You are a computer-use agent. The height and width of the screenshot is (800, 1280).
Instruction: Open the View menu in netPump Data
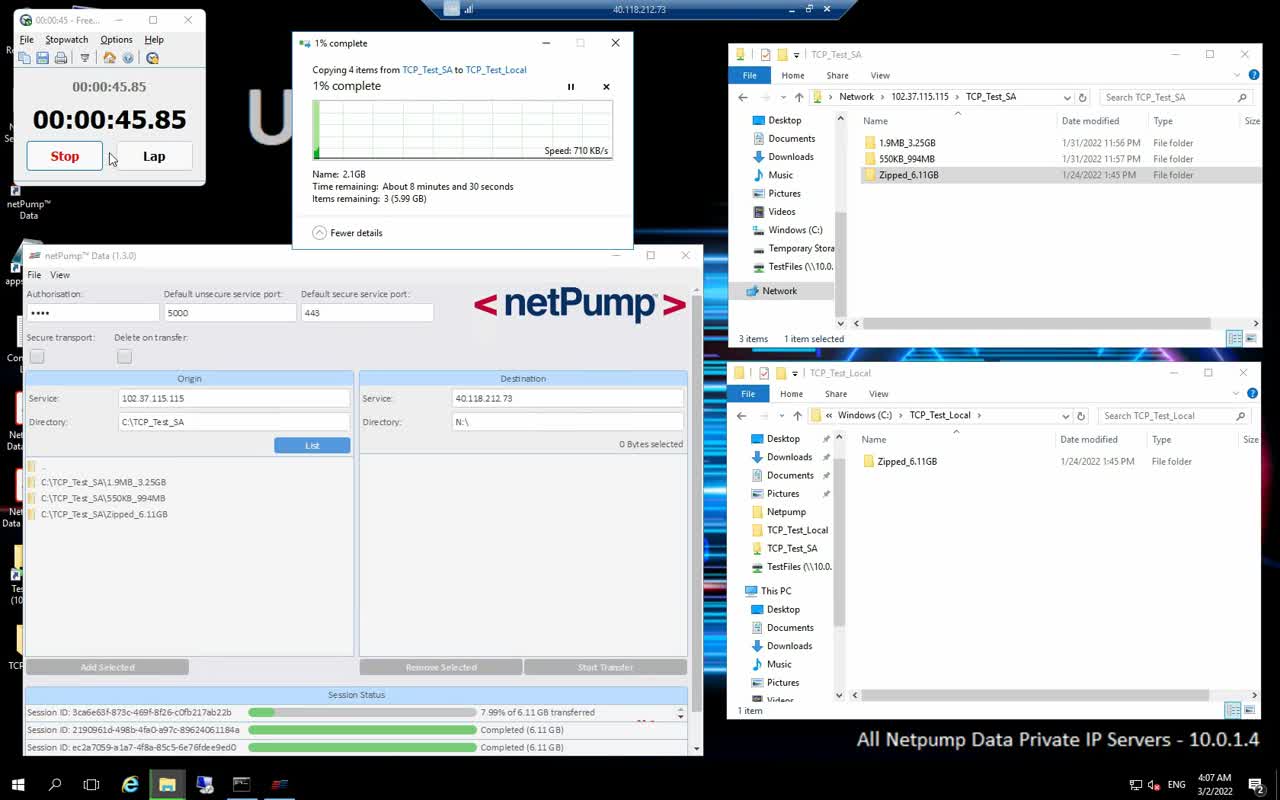coord(60,275)
